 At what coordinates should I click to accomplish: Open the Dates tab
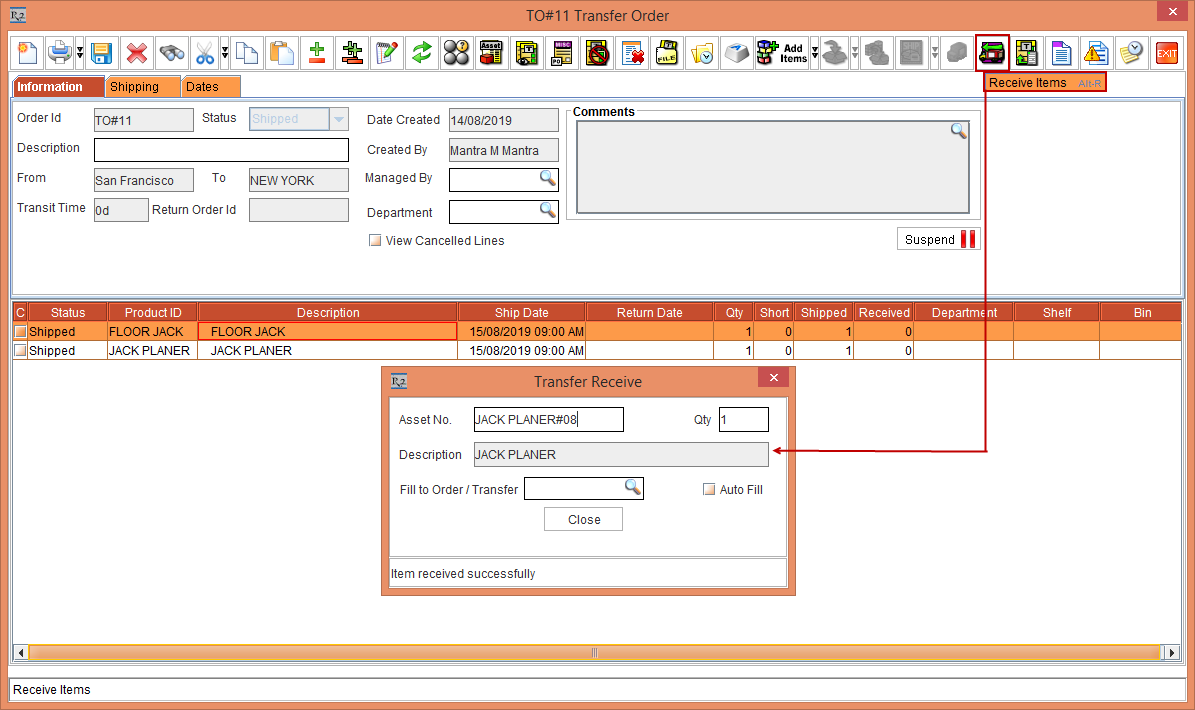point(208,87)
